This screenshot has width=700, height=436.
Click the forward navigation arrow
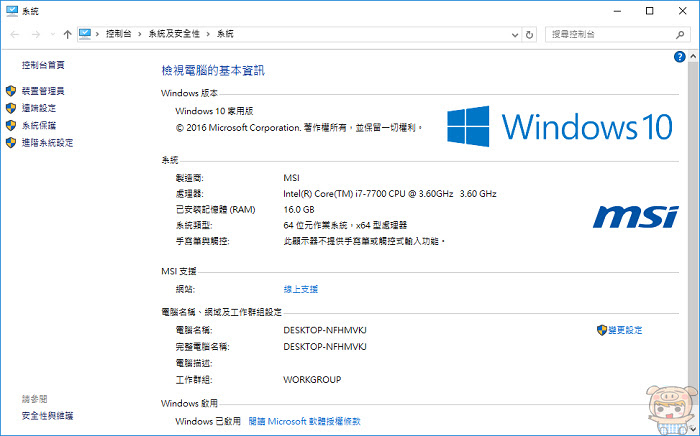36,34
